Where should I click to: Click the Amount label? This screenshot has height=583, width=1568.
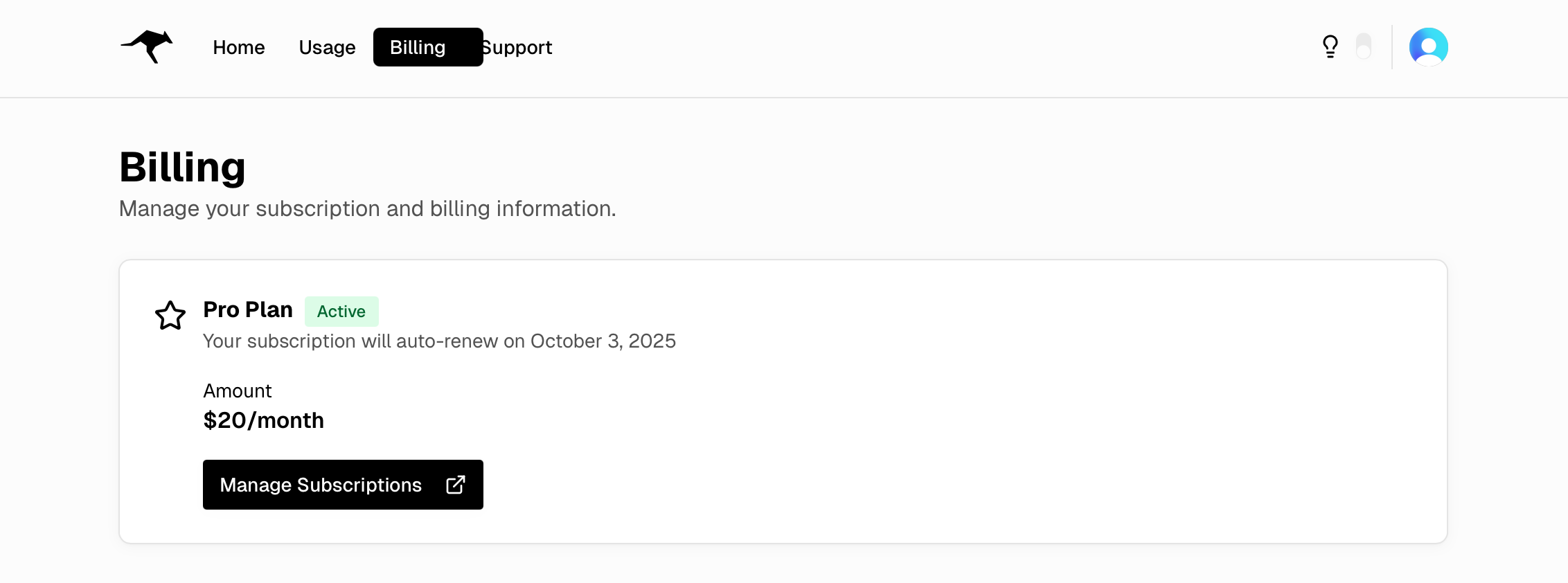[x=237, y=391]
